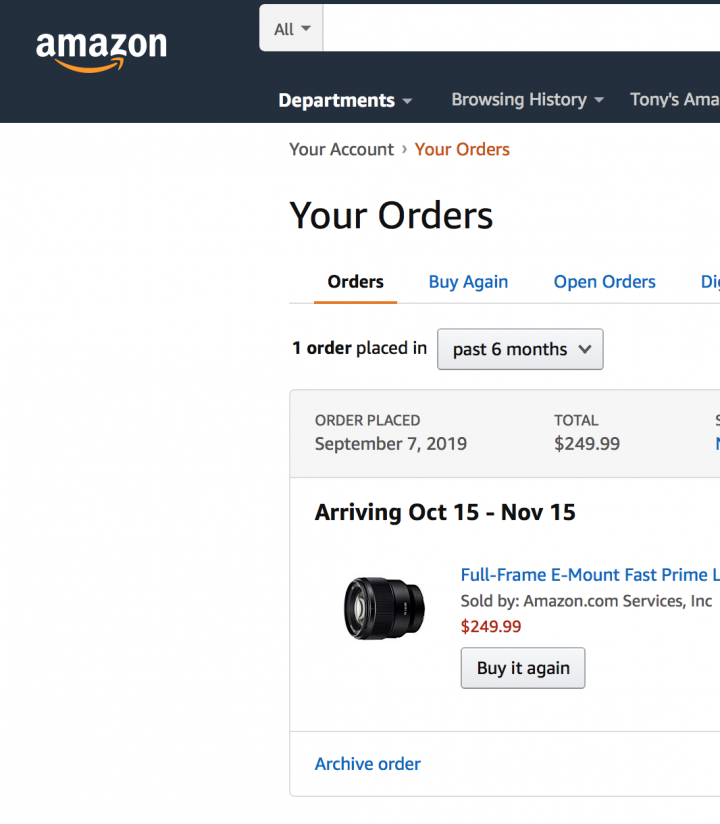Switch to the Buy Again tab

468,282
